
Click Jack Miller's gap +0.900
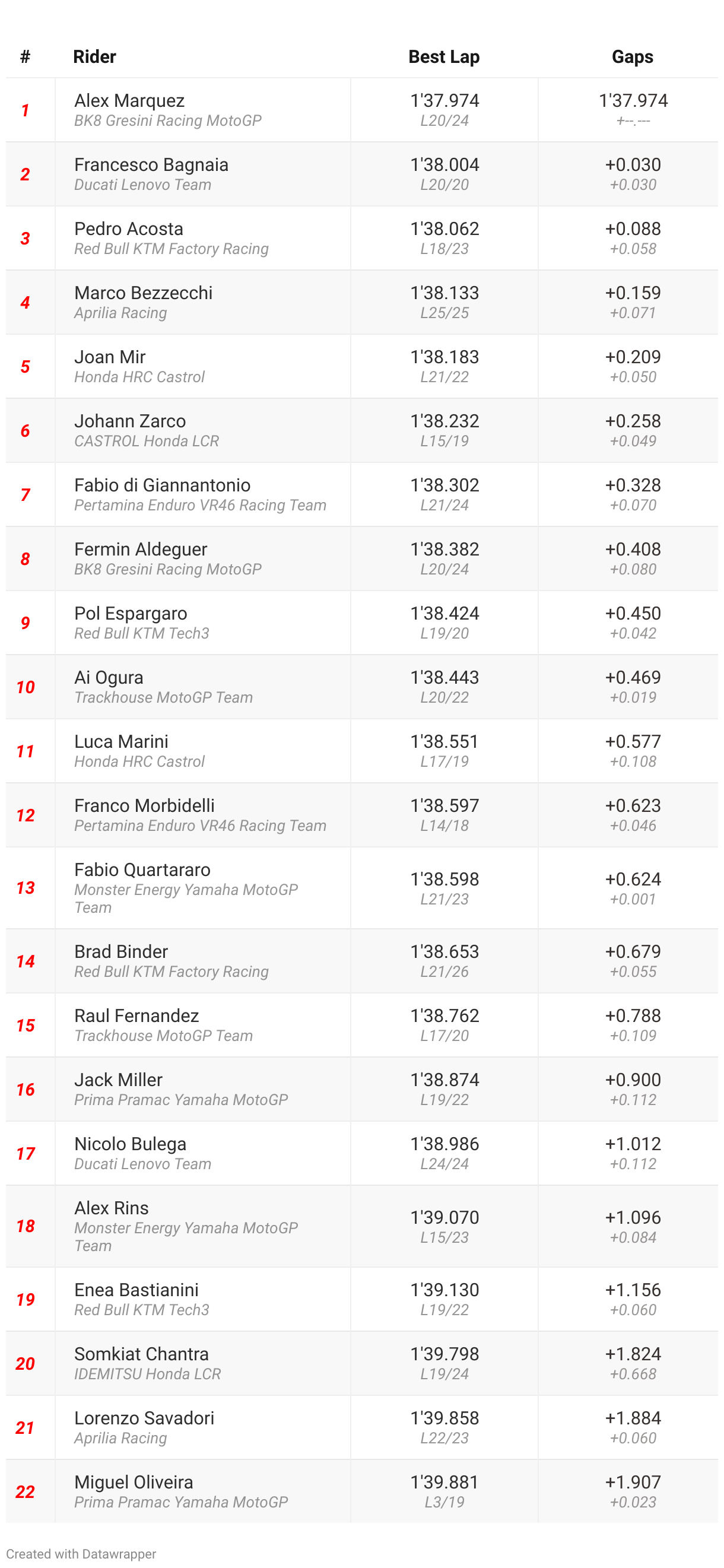click(x=633, y=1079)
